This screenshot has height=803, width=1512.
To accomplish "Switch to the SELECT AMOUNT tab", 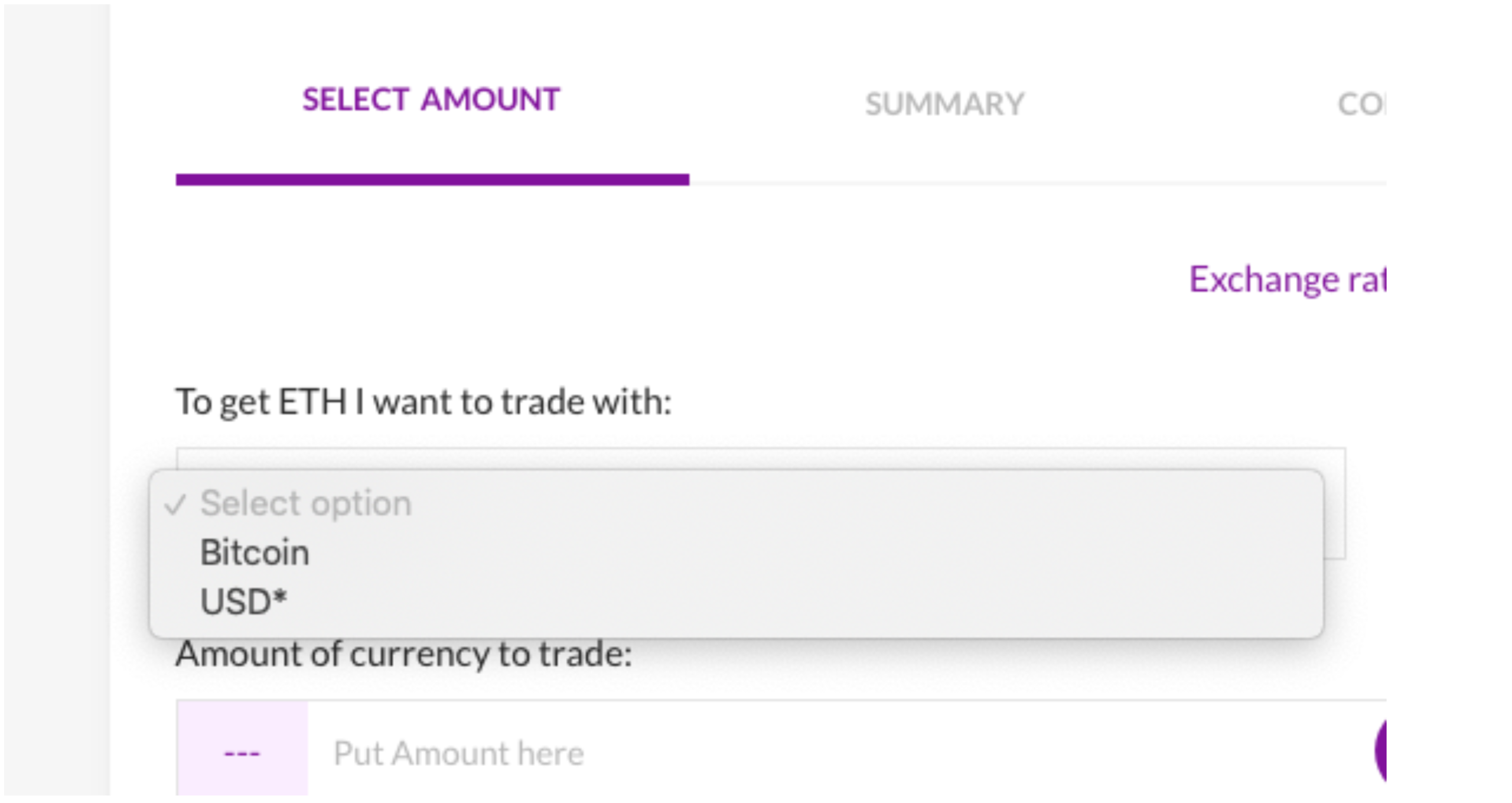I will pyautogui.click(x=431, y=99).
